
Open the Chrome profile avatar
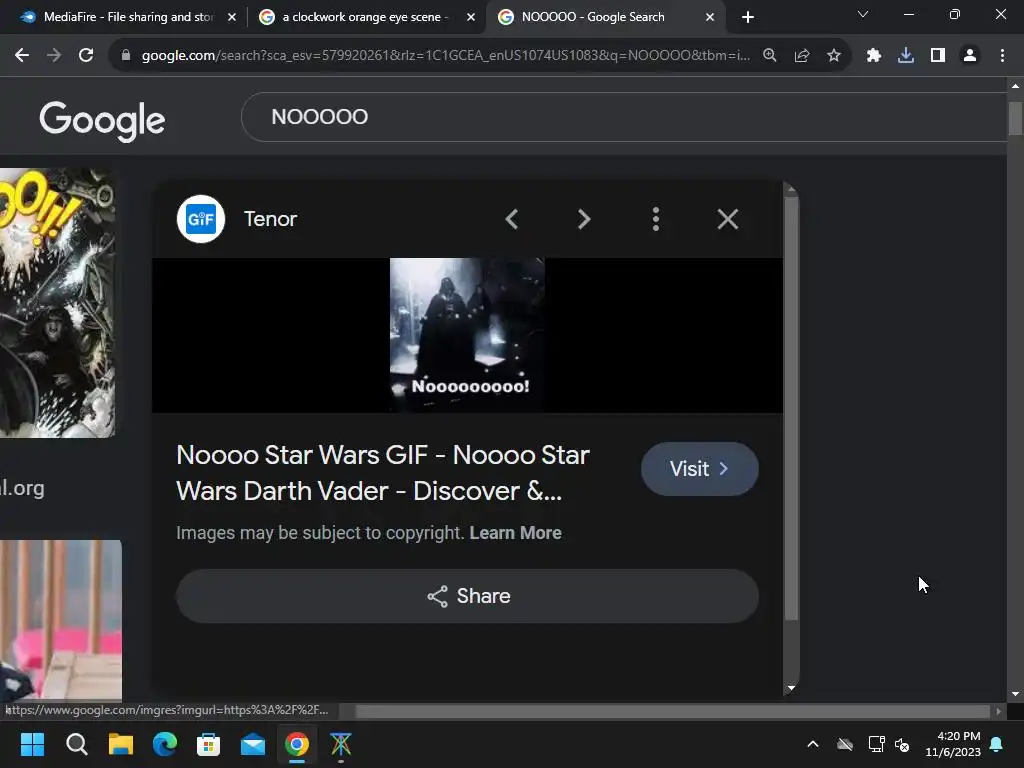(x=970, y=56)
